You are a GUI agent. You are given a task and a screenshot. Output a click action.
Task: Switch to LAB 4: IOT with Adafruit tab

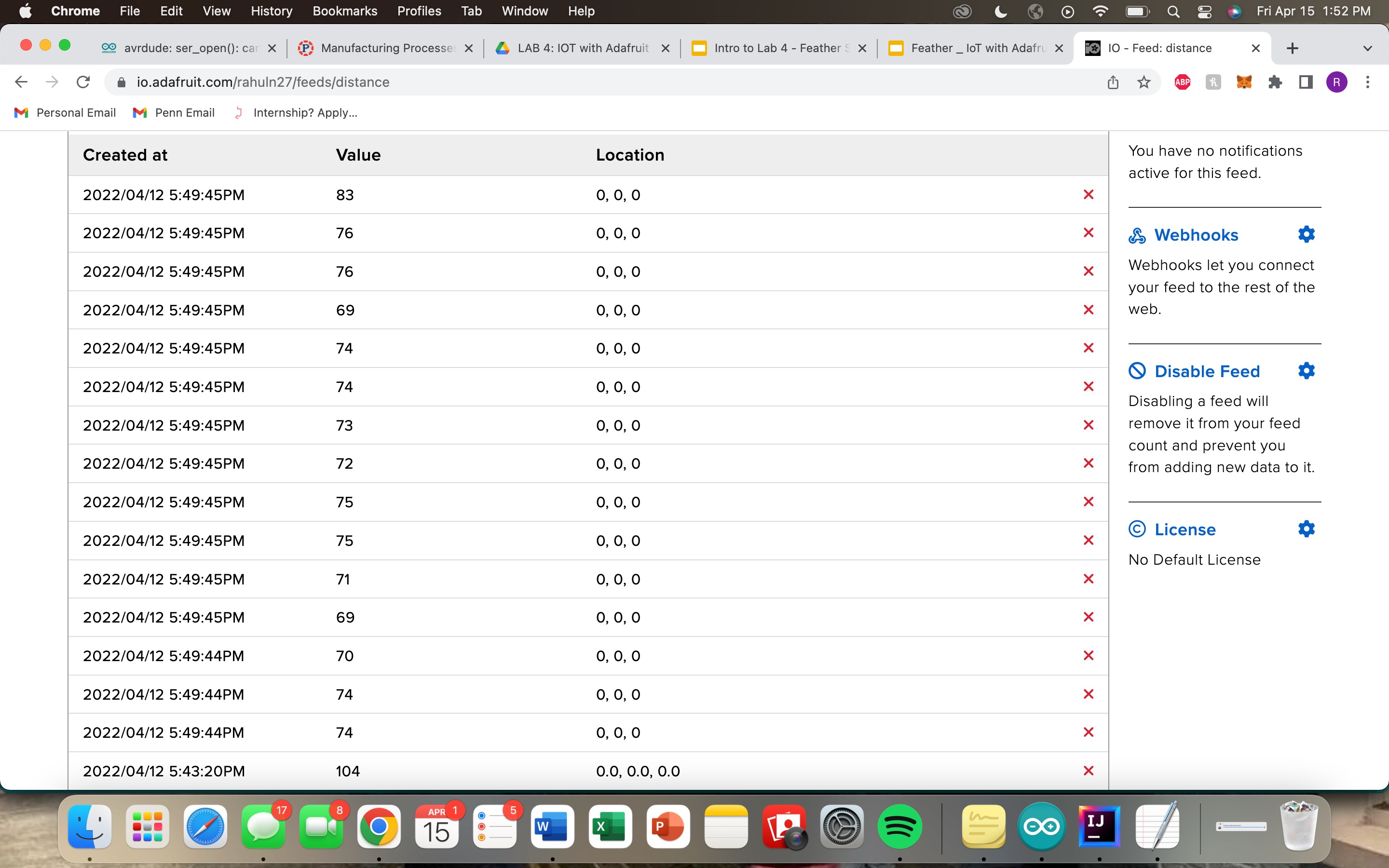click(582, 48)
